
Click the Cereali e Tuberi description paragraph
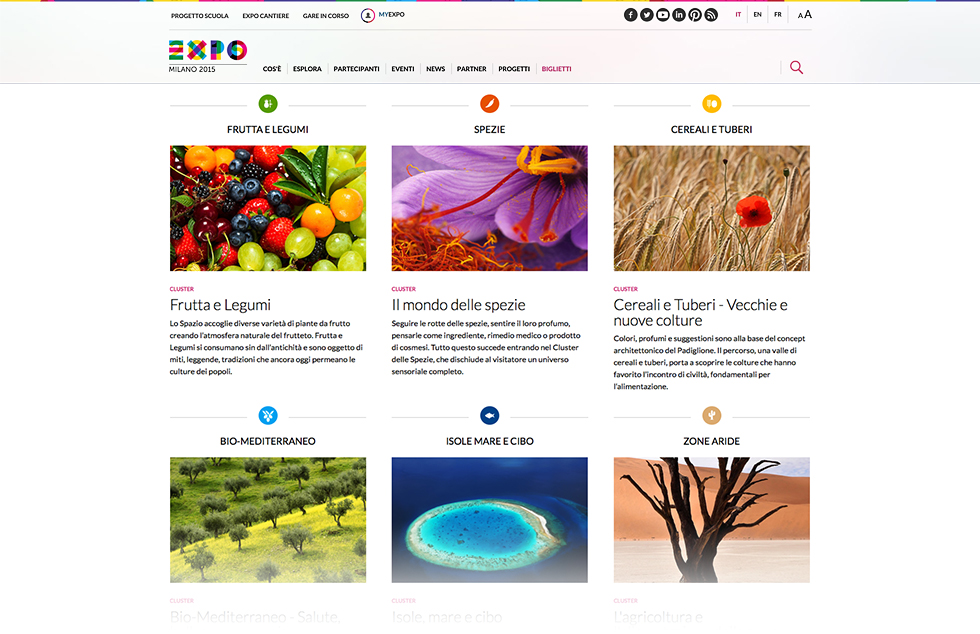point(709,362)
